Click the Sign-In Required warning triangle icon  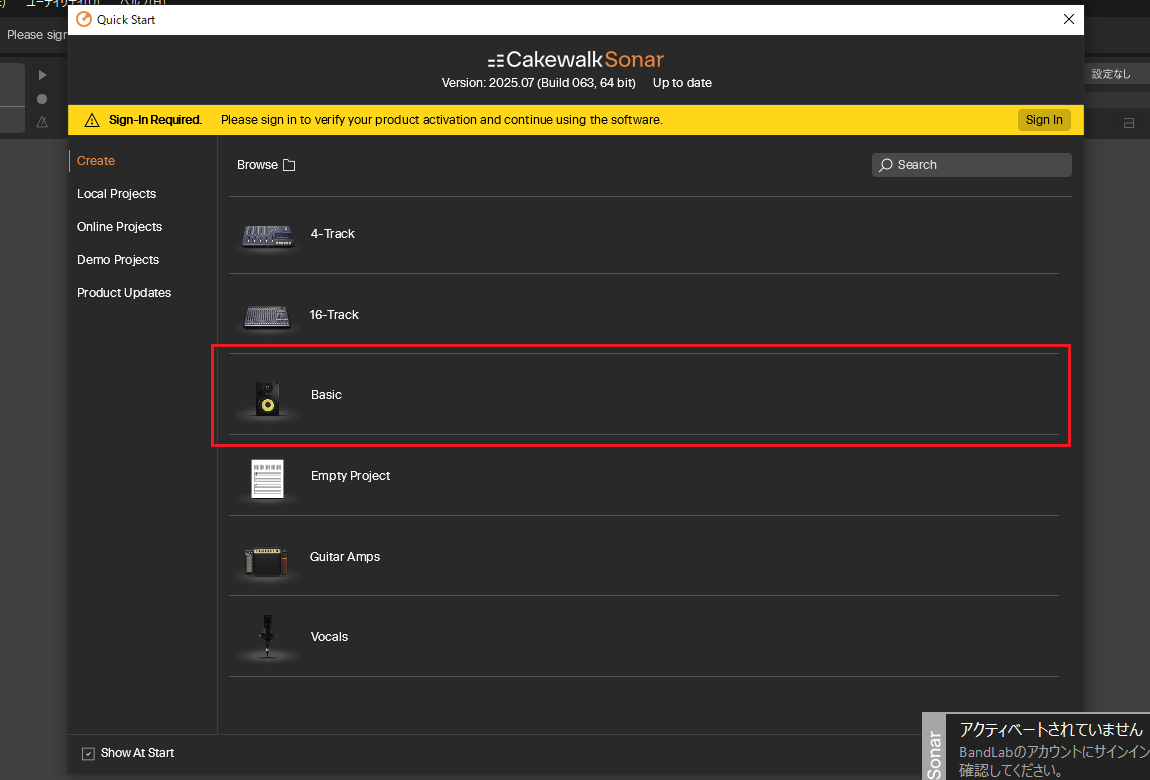92,120
